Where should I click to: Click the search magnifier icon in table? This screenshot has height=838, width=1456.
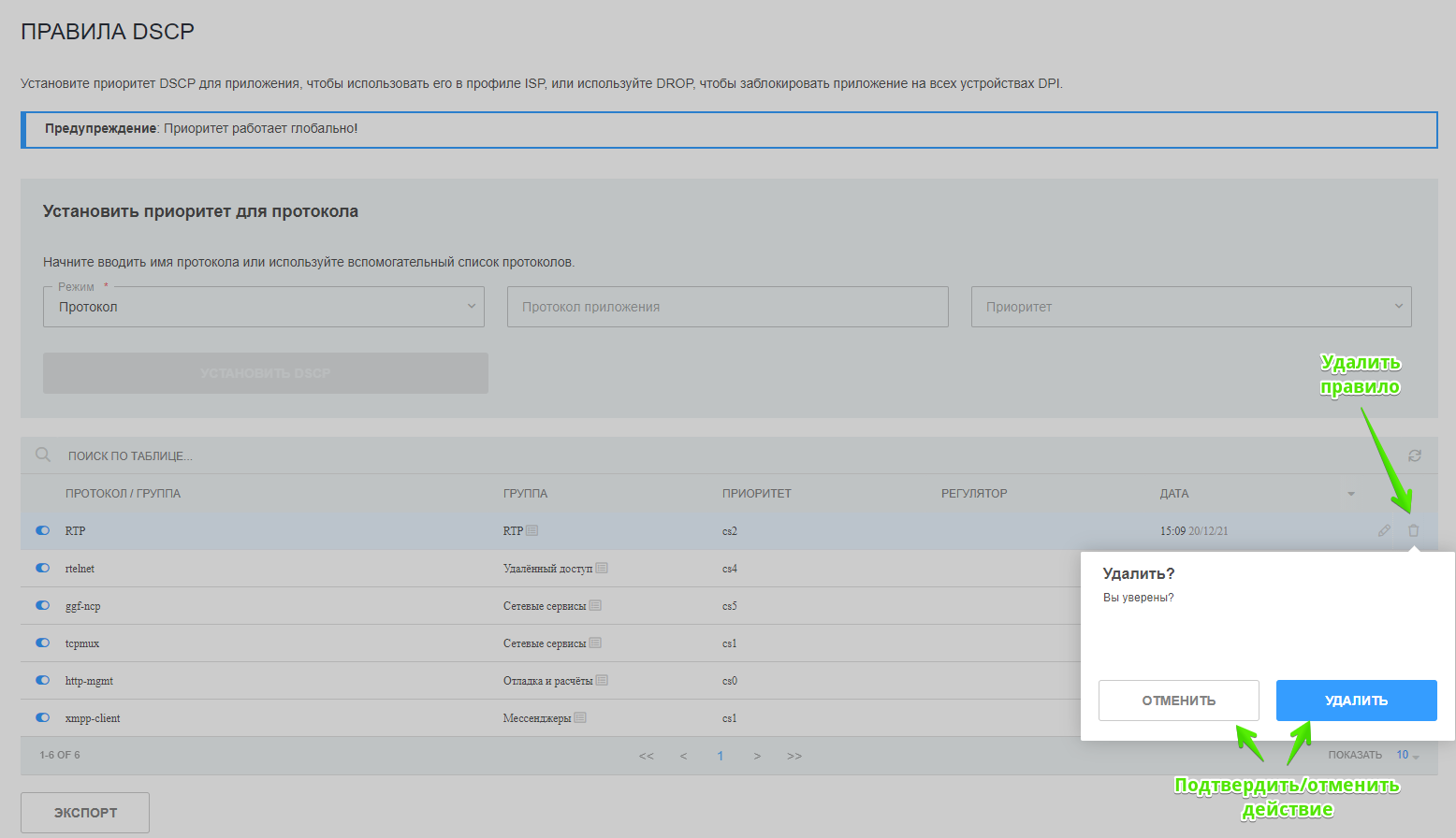pos(43,455)
